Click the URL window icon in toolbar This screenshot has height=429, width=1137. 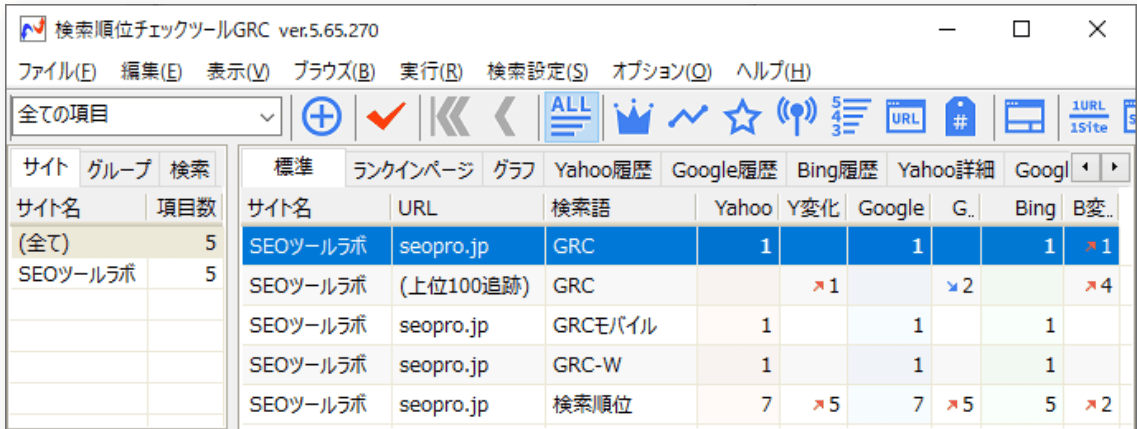904,117
